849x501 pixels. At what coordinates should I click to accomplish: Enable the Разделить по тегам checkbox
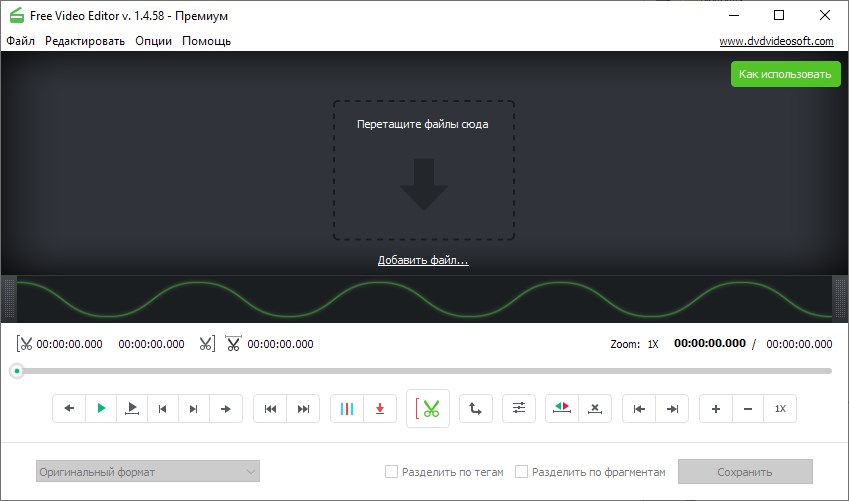coord(391,472)
